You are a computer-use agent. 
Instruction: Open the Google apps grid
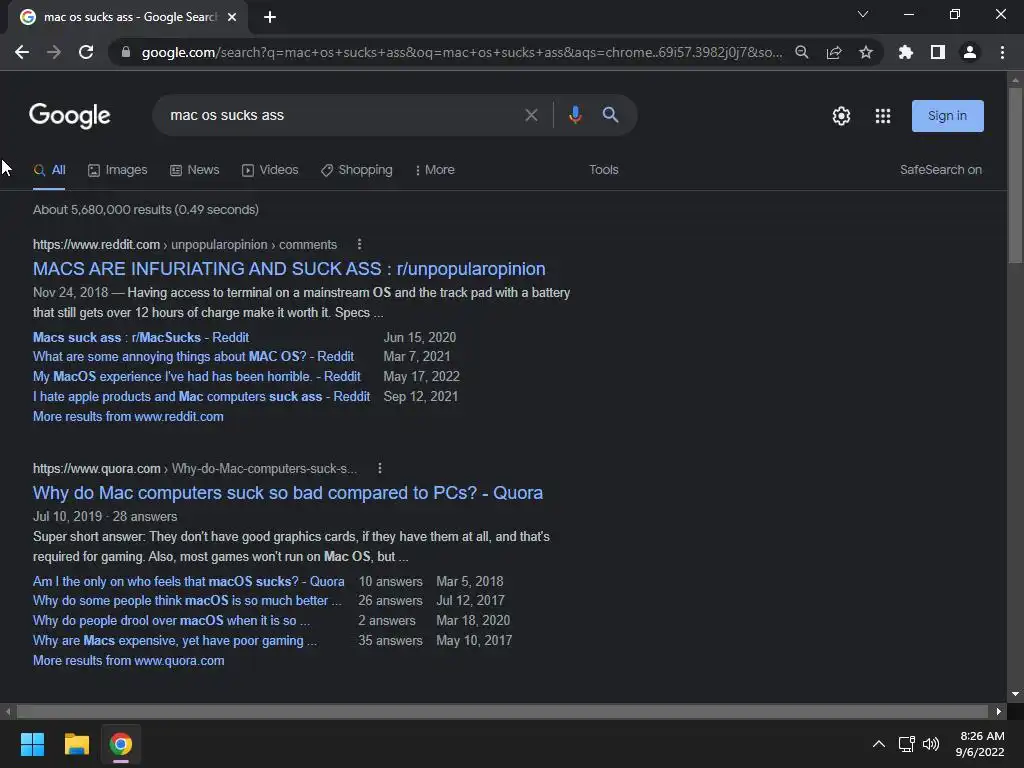point(883,116)
